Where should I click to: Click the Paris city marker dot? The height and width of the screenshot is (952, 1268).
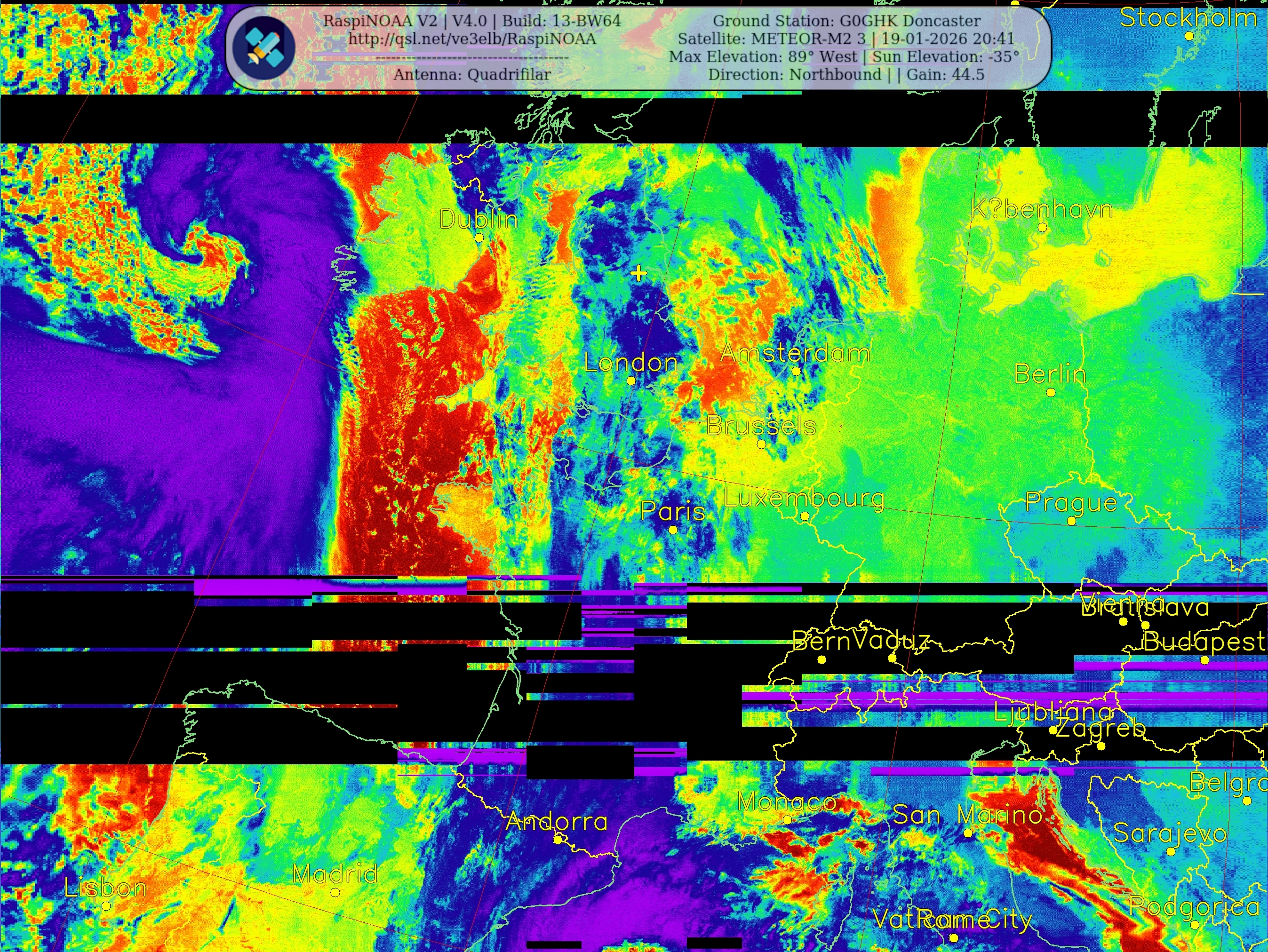[673, 530]
